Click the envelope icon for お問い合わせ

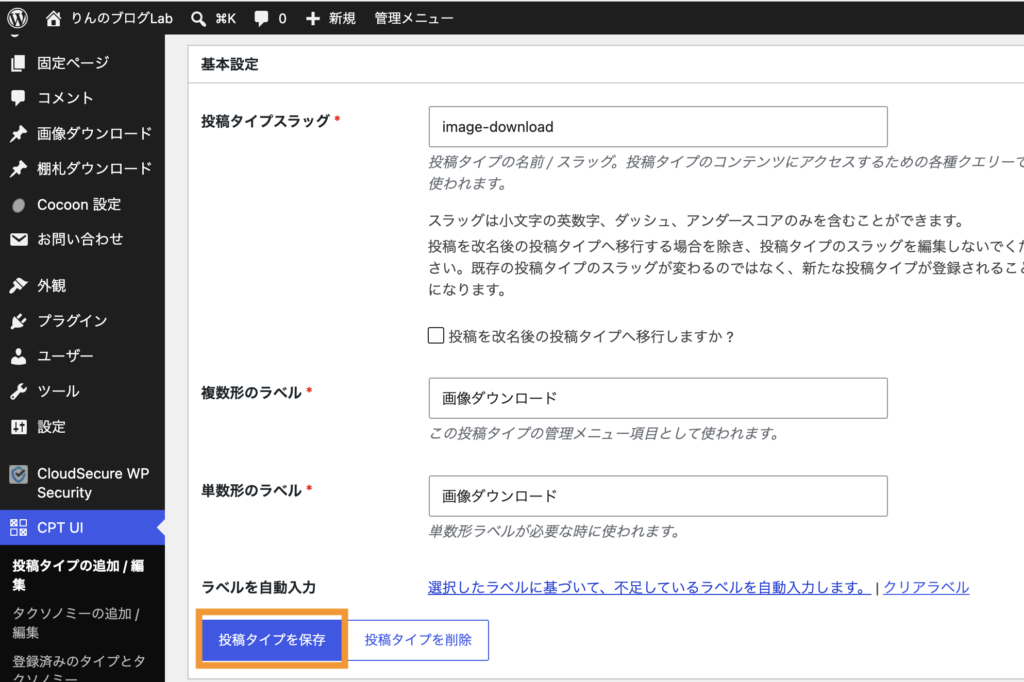18,240
